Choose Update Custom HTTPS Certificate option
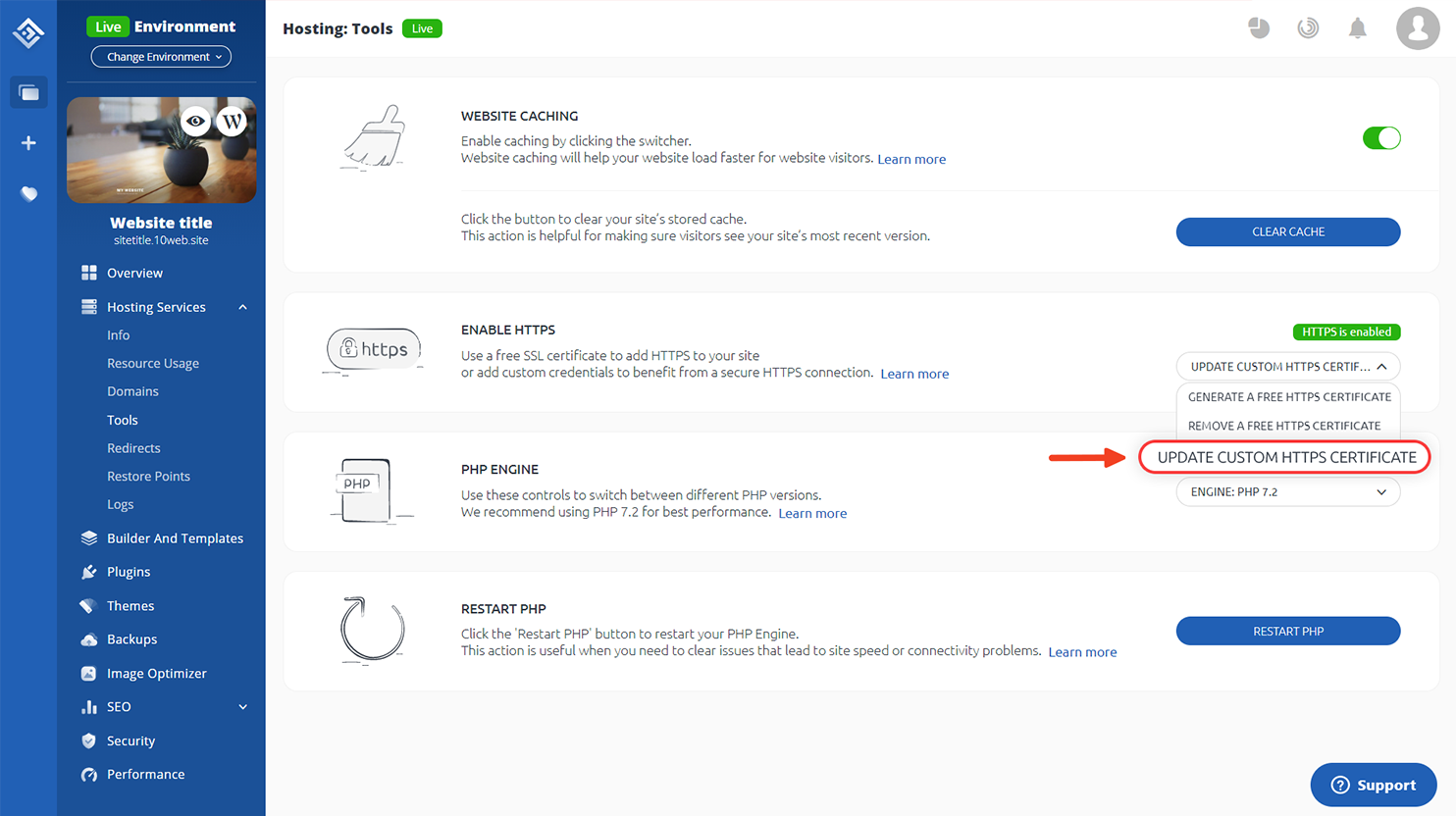1456x816 pixels. click(x=1285, y=457)
